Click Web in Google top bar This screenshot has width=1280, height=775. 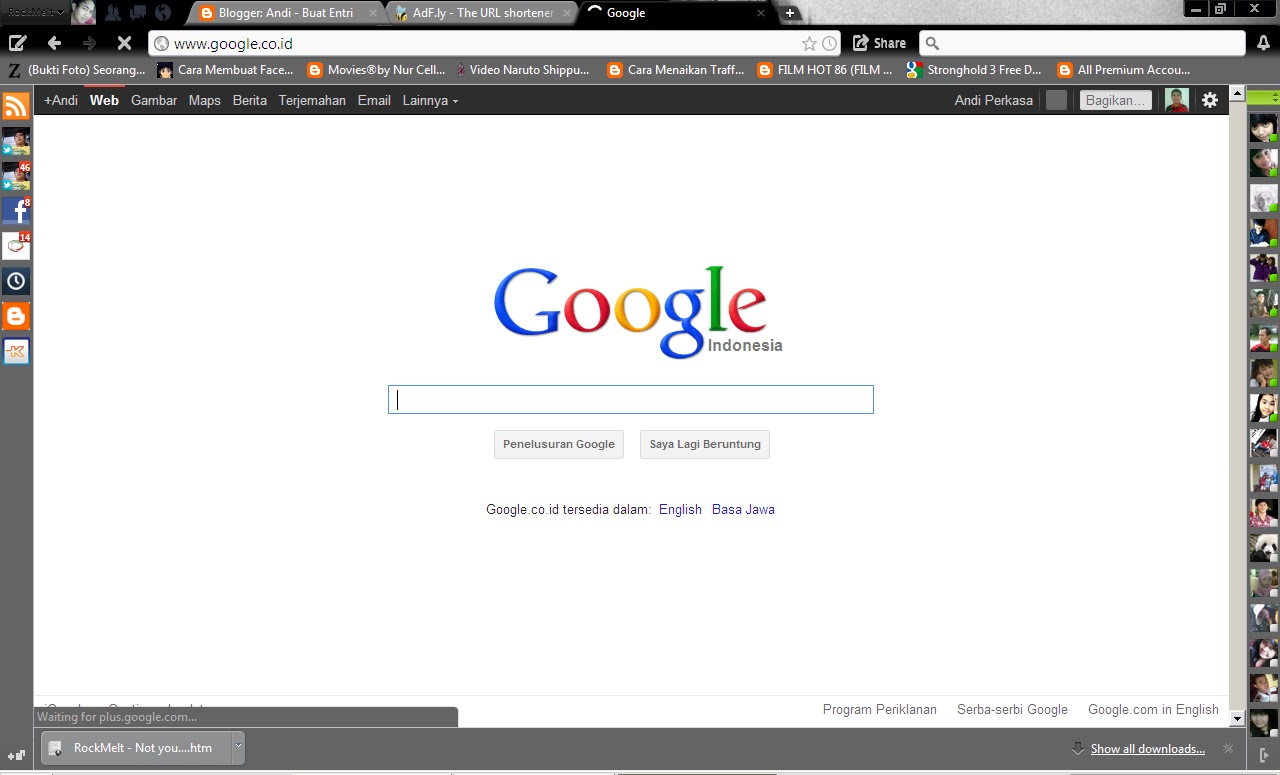click(x=104, y=100)
